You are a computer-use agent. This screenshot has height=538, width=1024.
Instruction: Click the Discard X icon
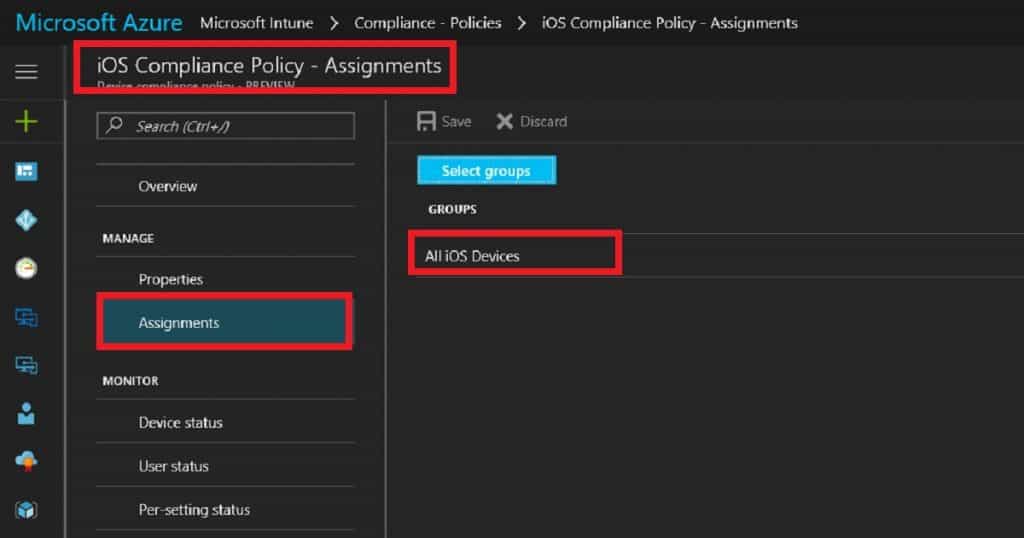tap(504, 121)
